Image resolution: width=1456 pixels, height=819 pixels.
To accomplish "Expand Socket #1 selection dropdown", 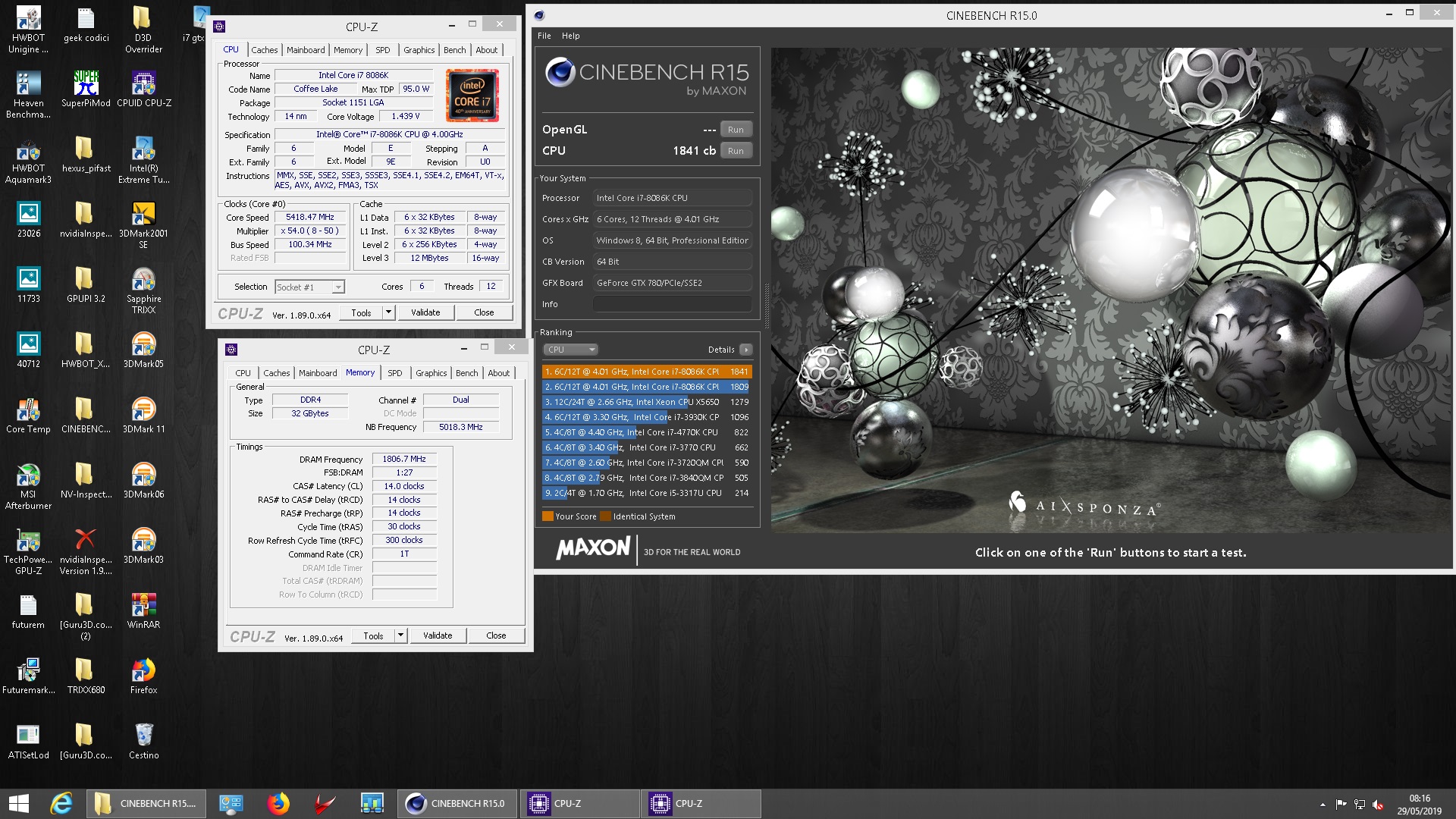I will coord(337,287).
